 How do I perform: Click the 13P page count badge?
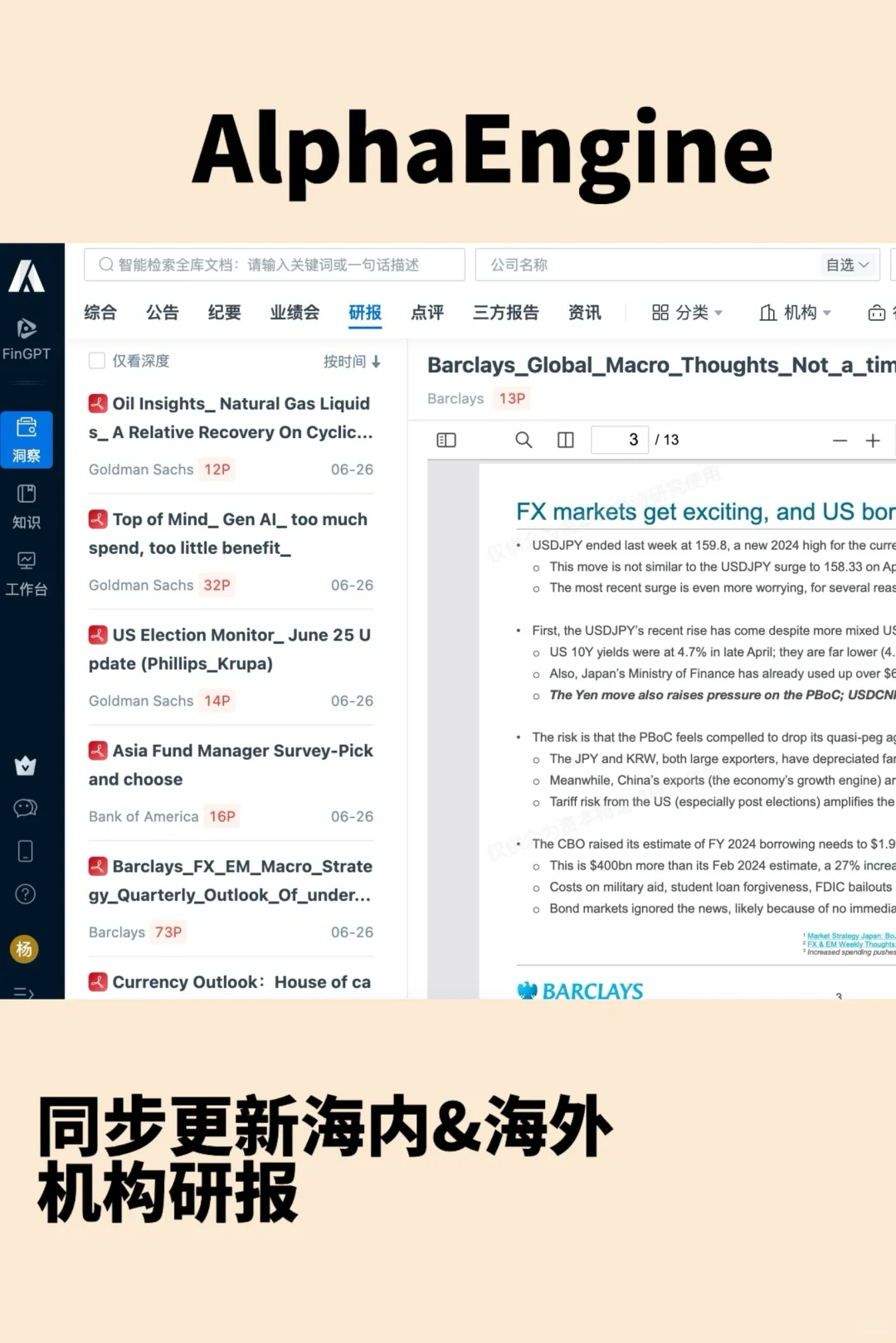click(512, 399)
